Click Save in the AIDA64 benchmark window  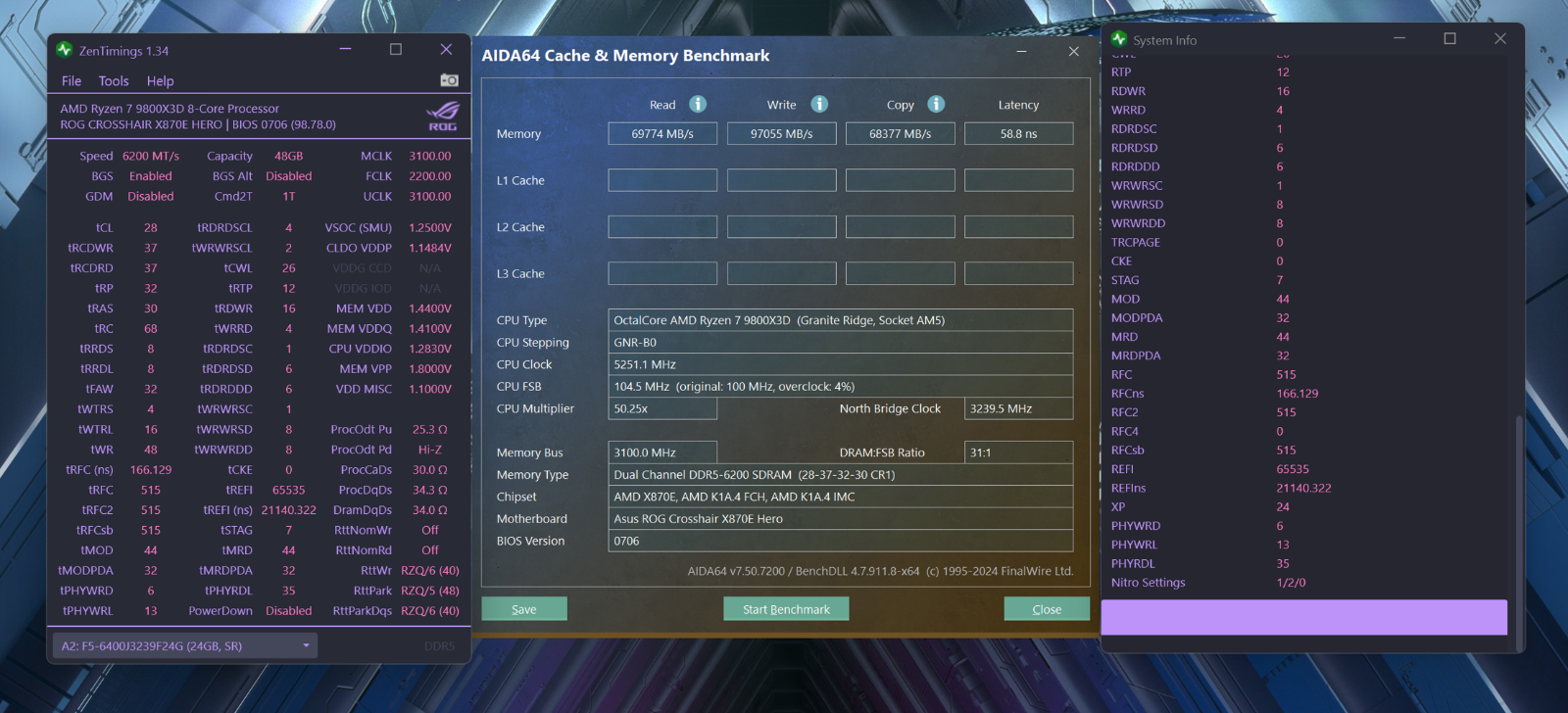point(524,609)
